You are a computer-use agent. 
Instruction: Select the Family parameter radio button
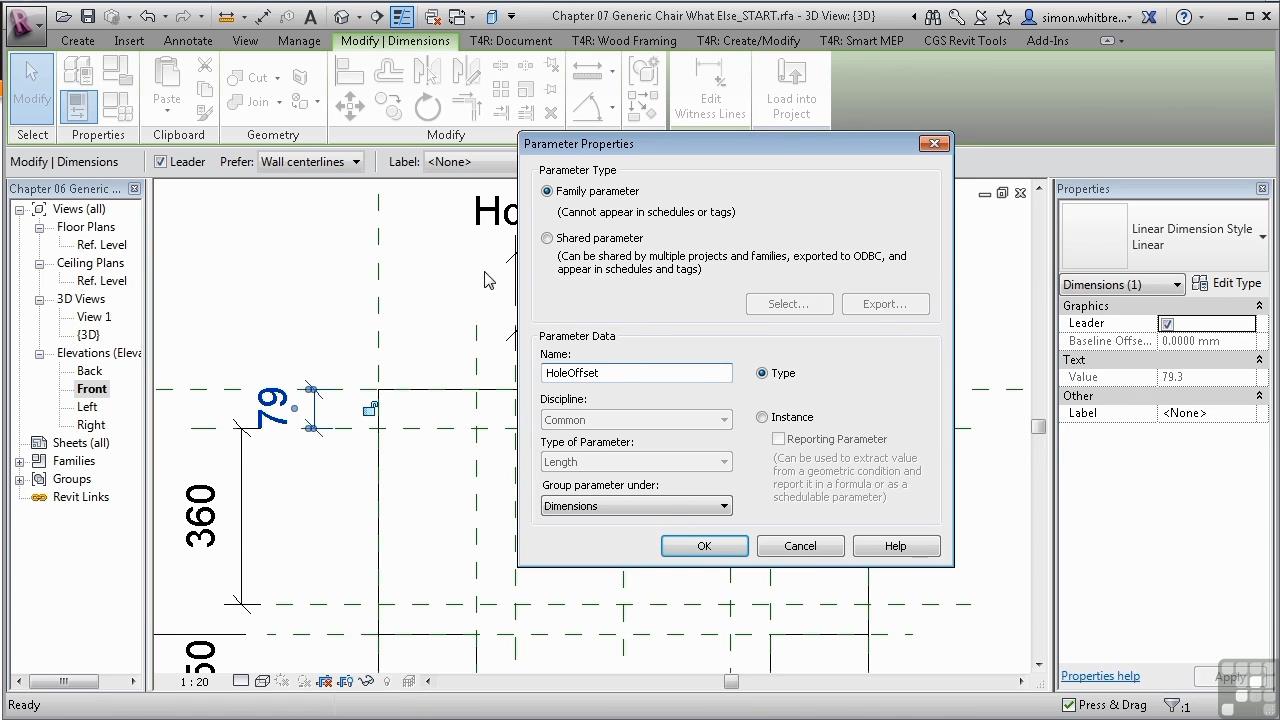tap(547, 191)
